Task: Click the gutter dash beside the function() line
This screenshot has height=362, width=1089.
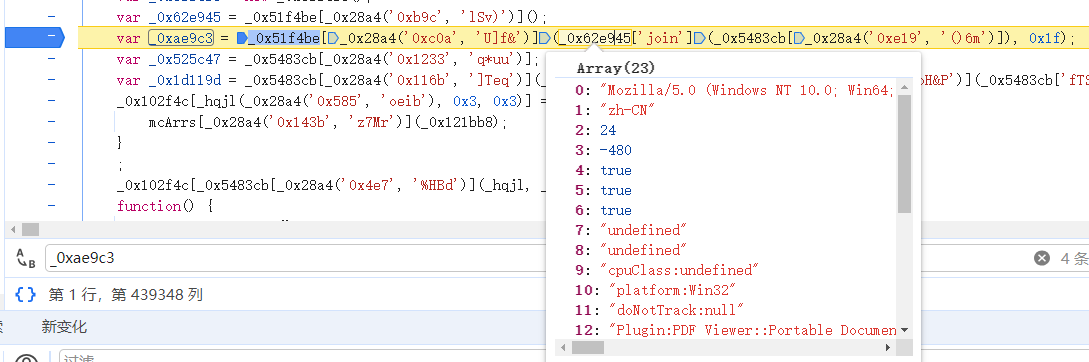Action: pos(52,206)
